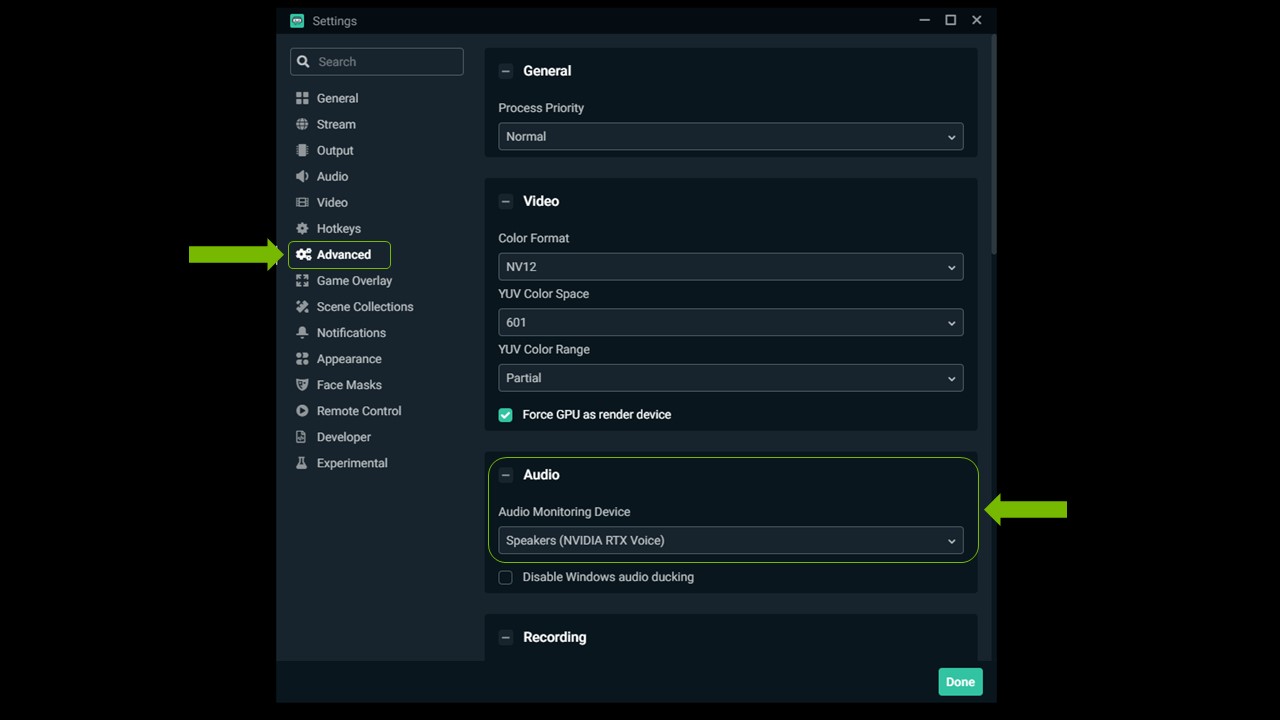Click the Audio speaker icon

[x=302, y=176]
